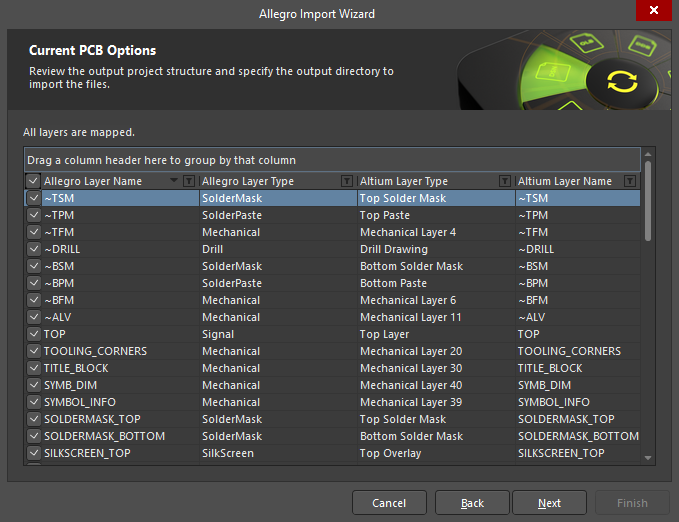Uncheck the ~BFM layer checkbox
This screenshot has width=679, height=522.
[34, 300]
